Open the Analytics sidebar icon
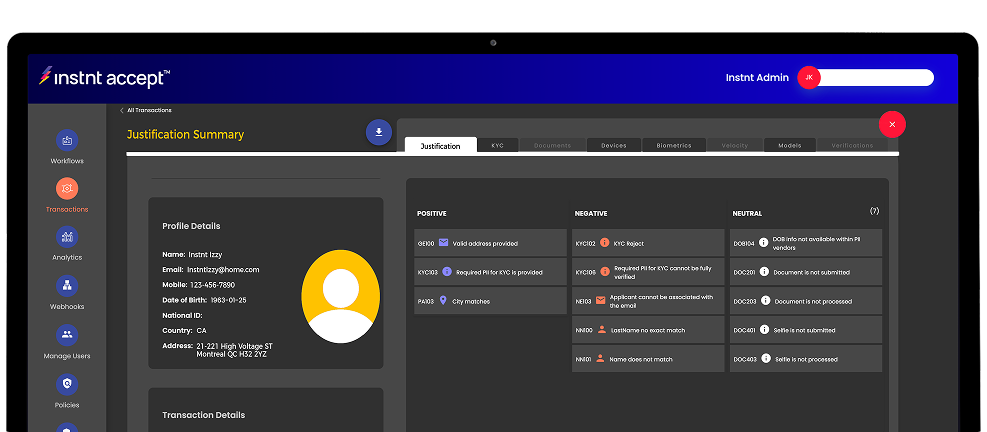 [x=67, y=237]
